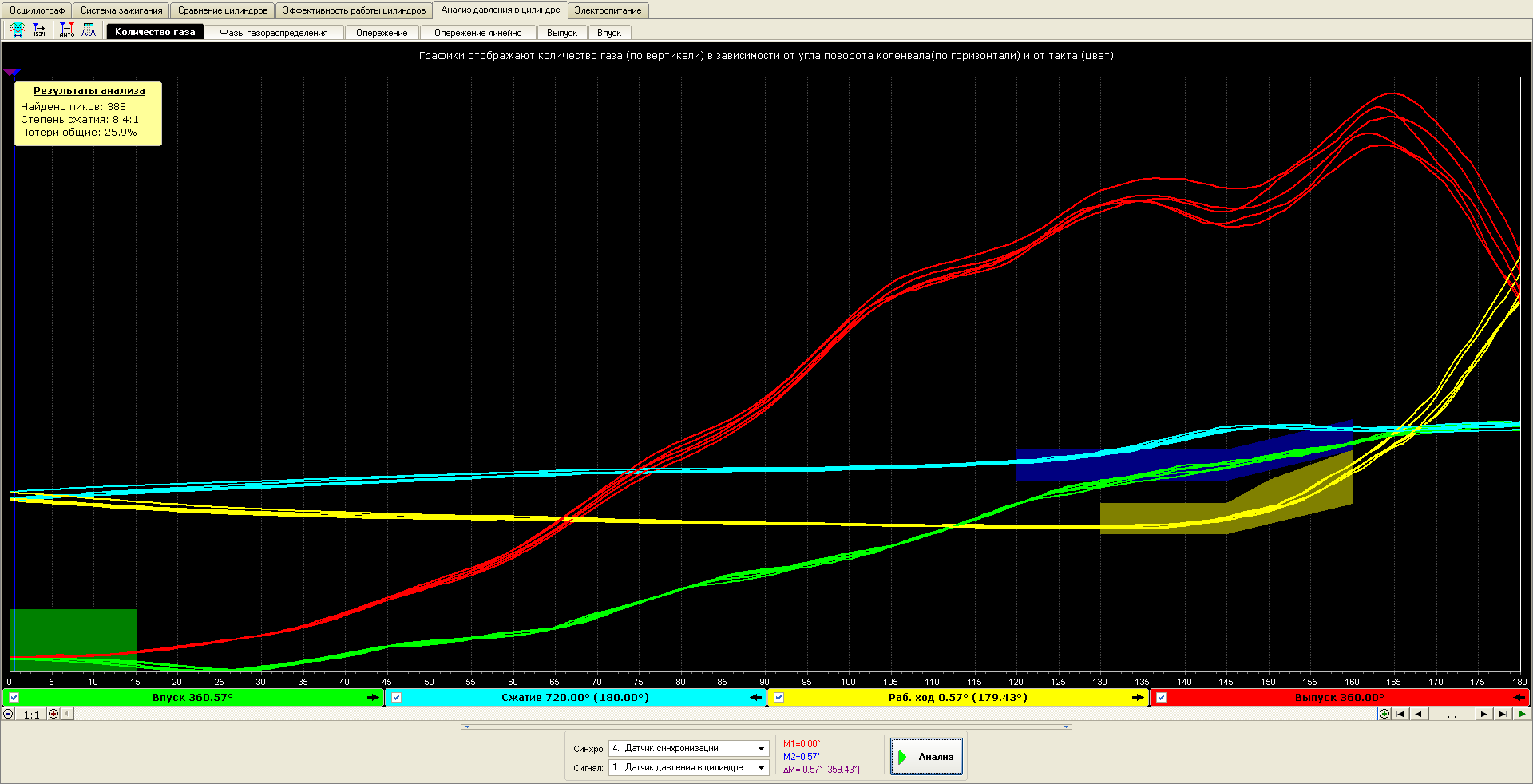The image size is (1533, 784).
Task: Click the Анализ button
Action: click(926, 757)
